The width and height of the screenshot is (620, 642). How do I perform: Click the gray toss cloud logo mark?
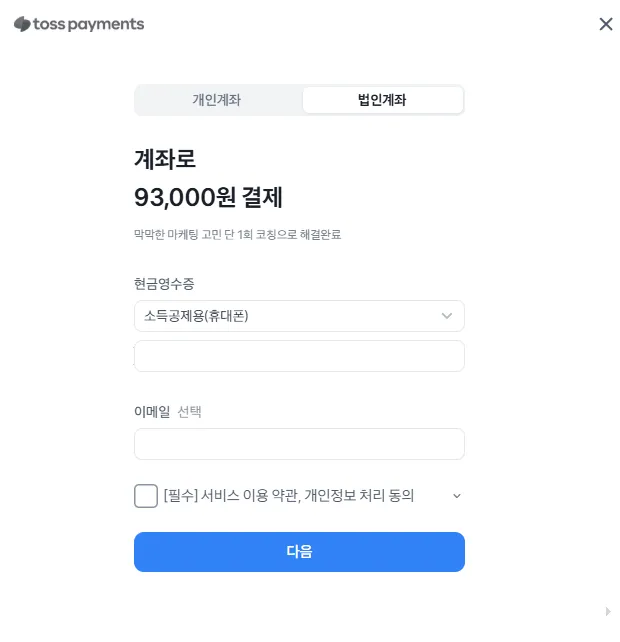(x=22, y=24)
